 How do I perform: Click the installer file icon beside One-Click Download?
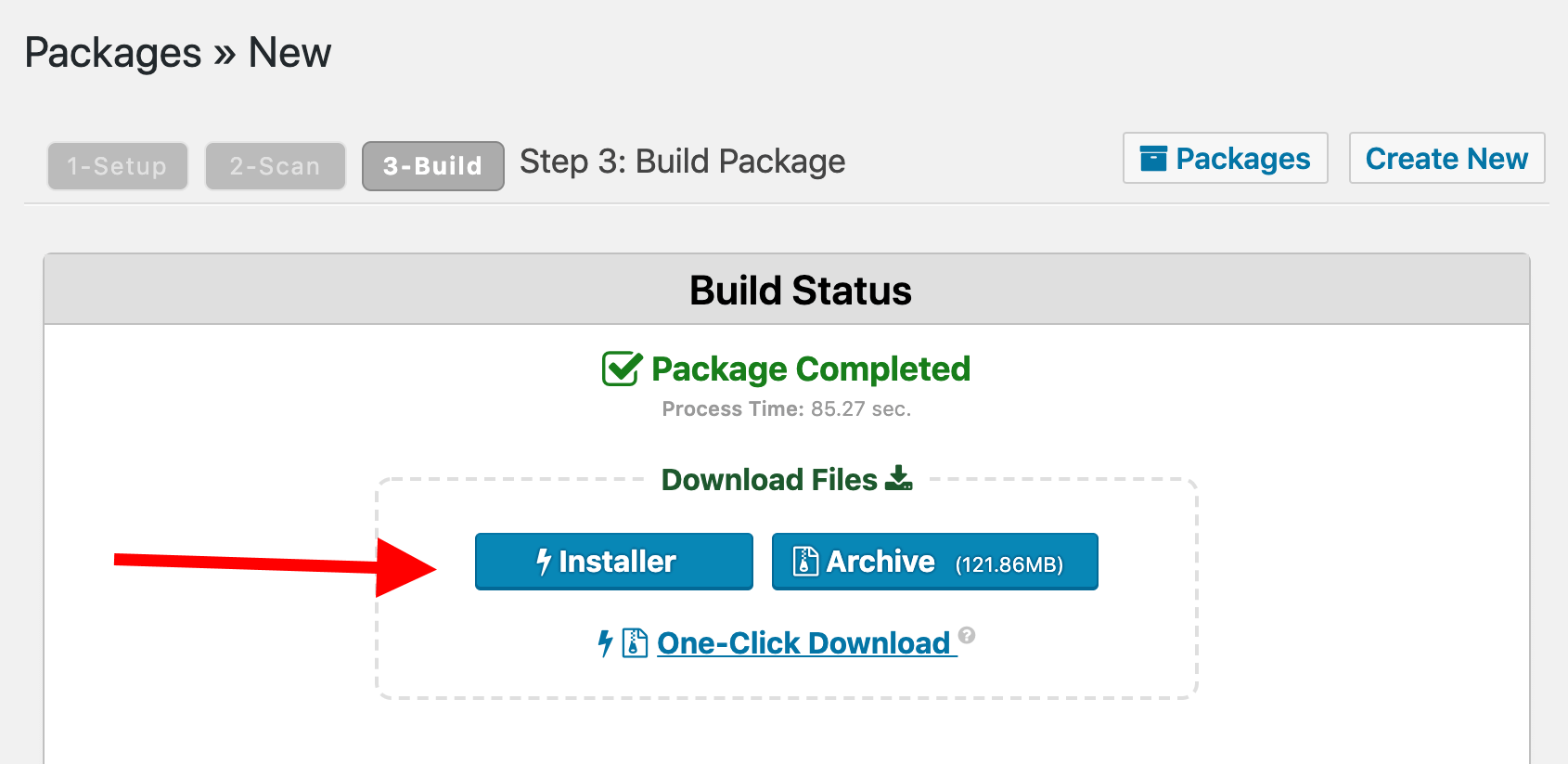[633, 641]
